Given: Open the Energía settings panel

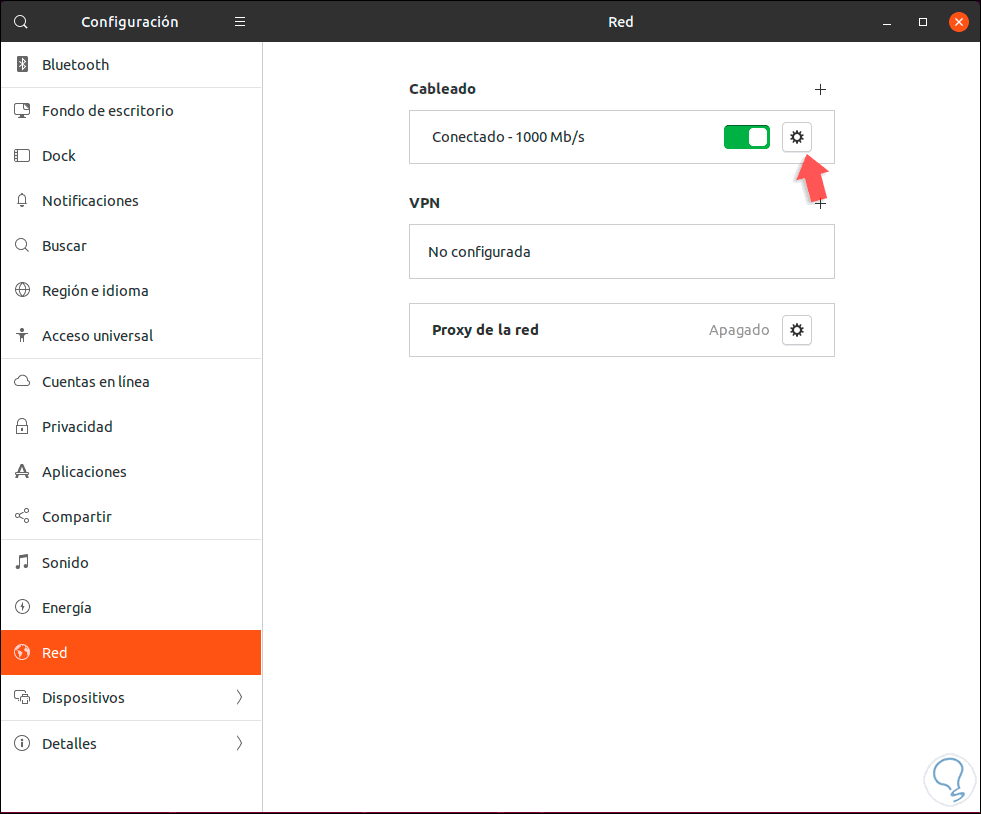Looking at the screenshot, I should pos(66,608).
